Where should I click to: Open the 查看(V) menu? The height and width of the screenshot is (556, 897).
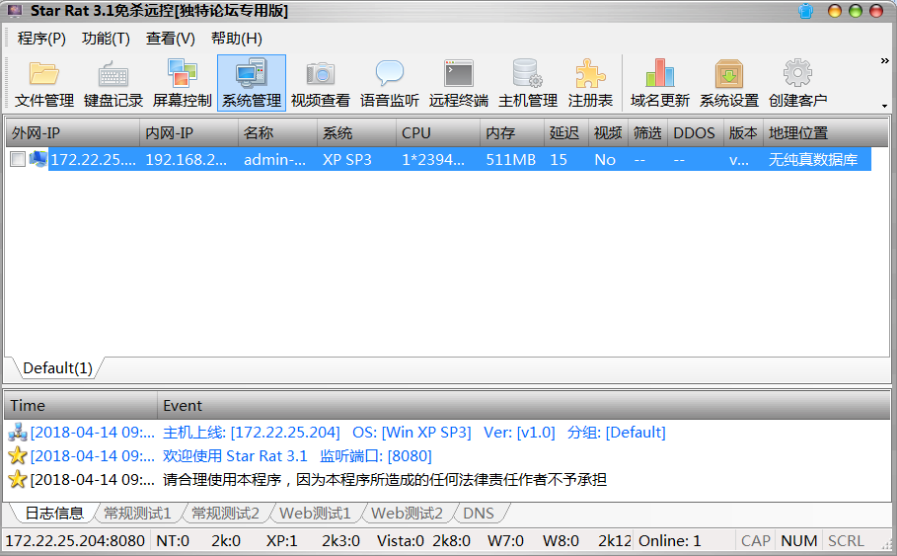170,38
